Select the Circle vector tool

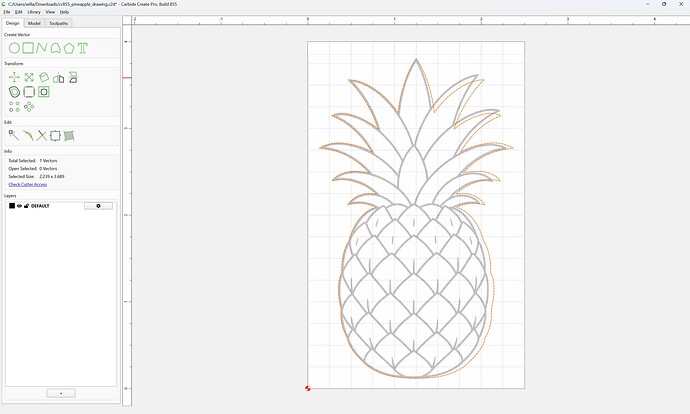tap(14, 48)
